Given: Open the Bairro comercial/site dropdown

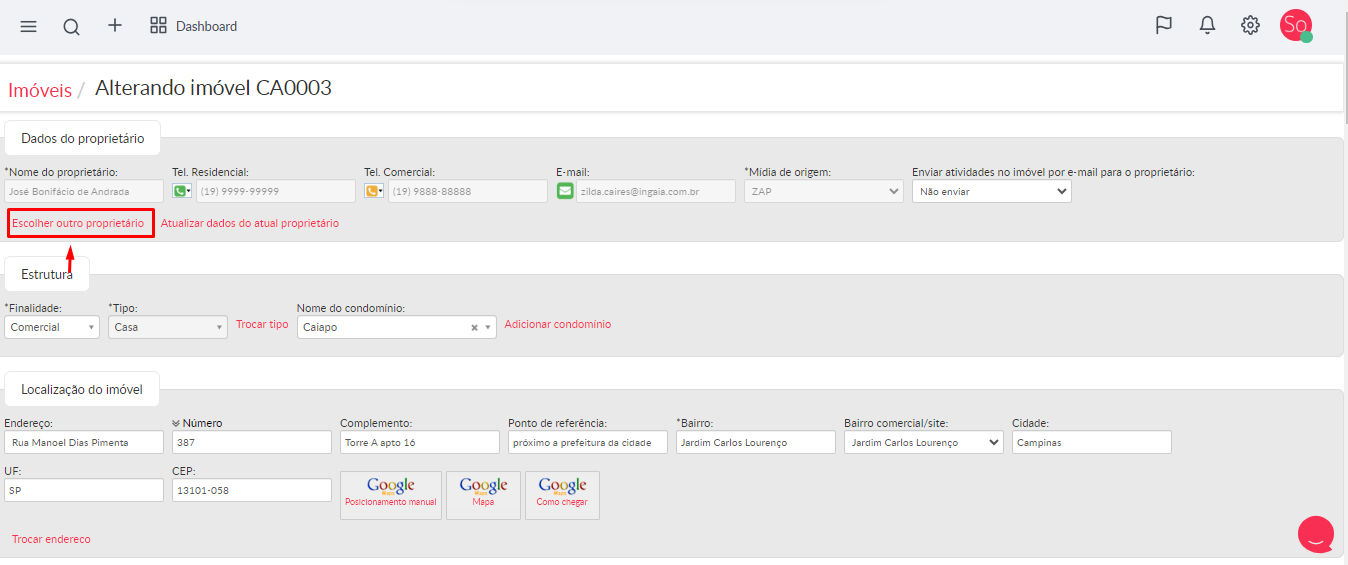Looking at the screenshot, I should tap(924, 442).
